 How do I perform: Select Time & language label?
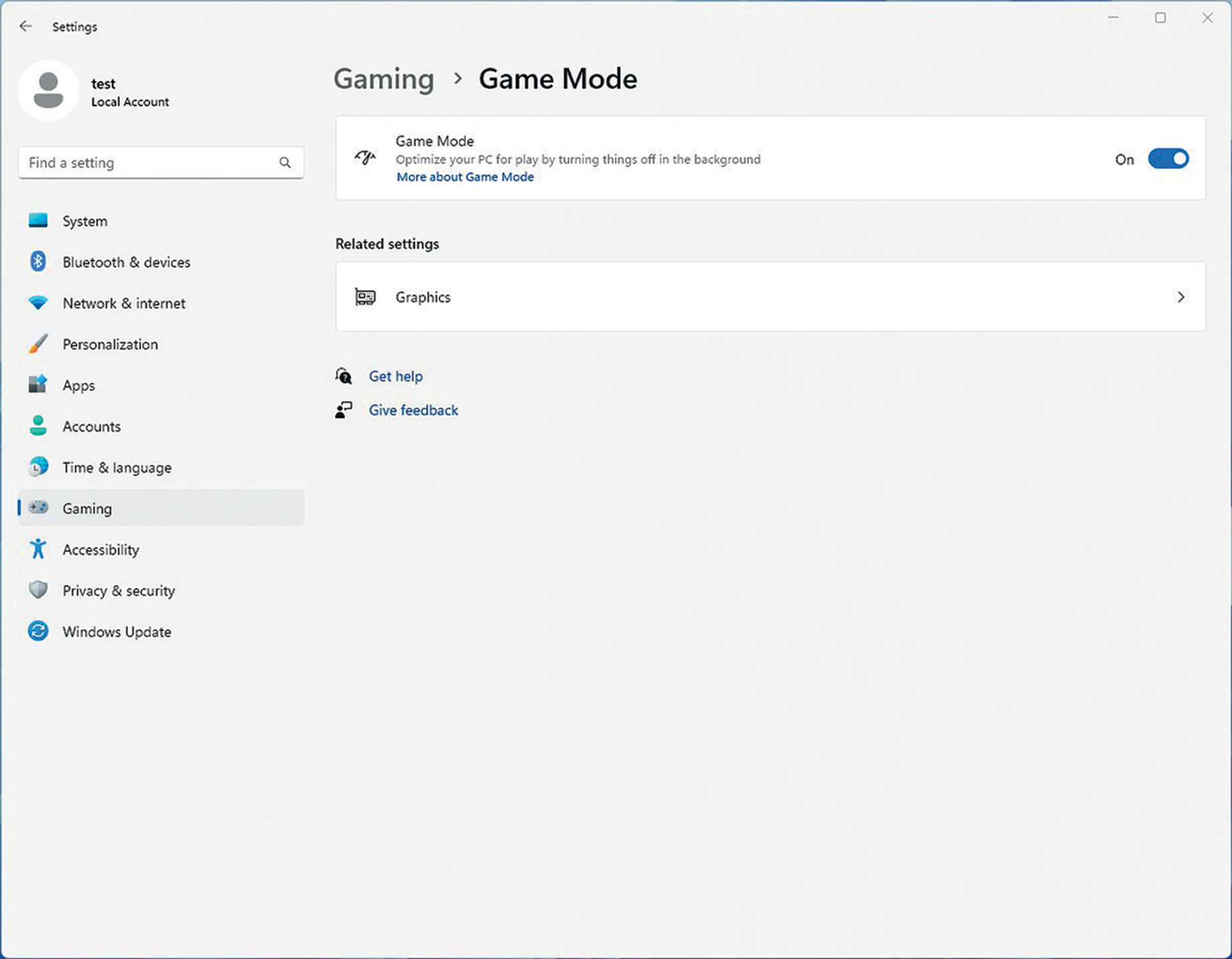pos(117,468)
